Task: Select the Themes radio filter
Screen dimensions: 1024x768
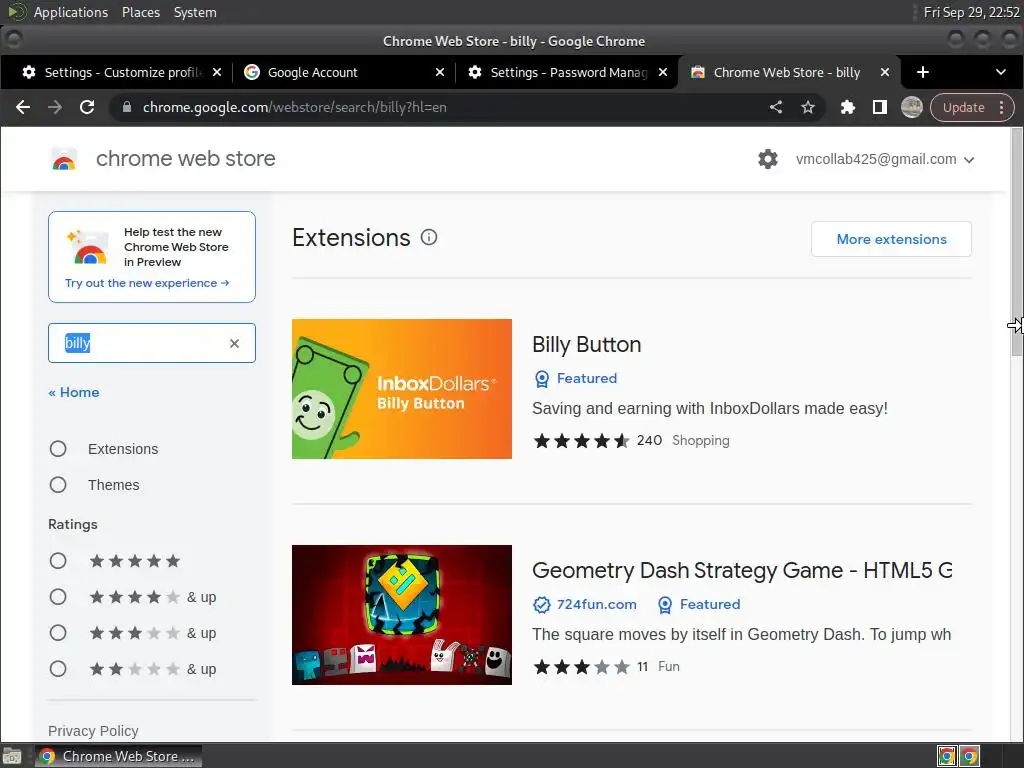Action: pos(58,485)
